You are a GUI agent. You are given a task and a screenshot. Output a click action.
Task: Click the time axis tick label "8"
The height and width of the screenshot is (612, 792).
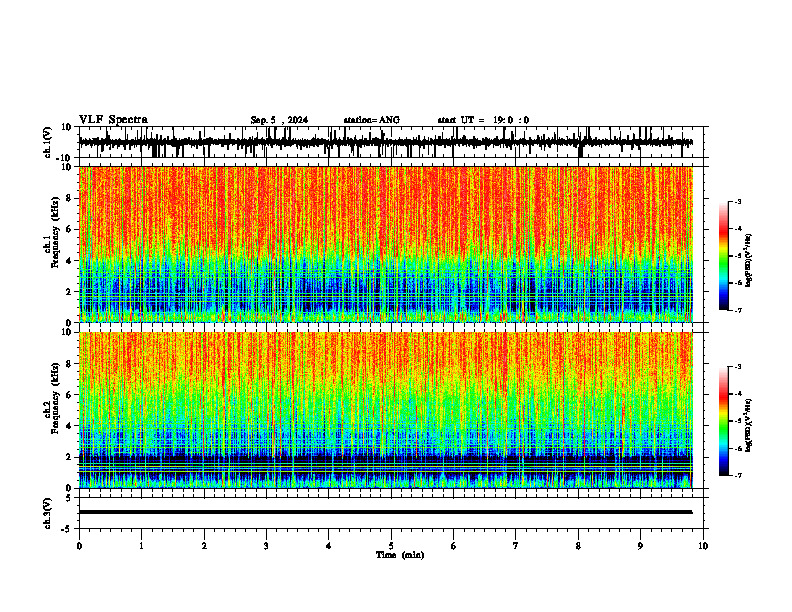pyautogui.click(x=578, y=546)
